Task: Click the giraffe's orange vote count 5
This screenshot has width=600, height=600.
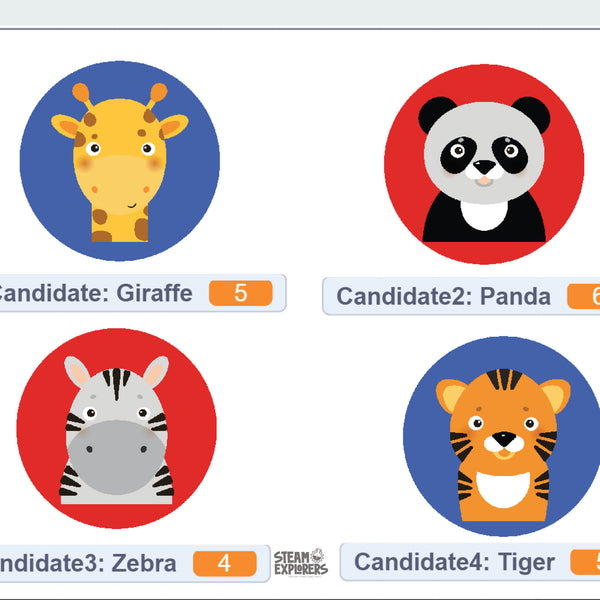Action: [240, 293]
